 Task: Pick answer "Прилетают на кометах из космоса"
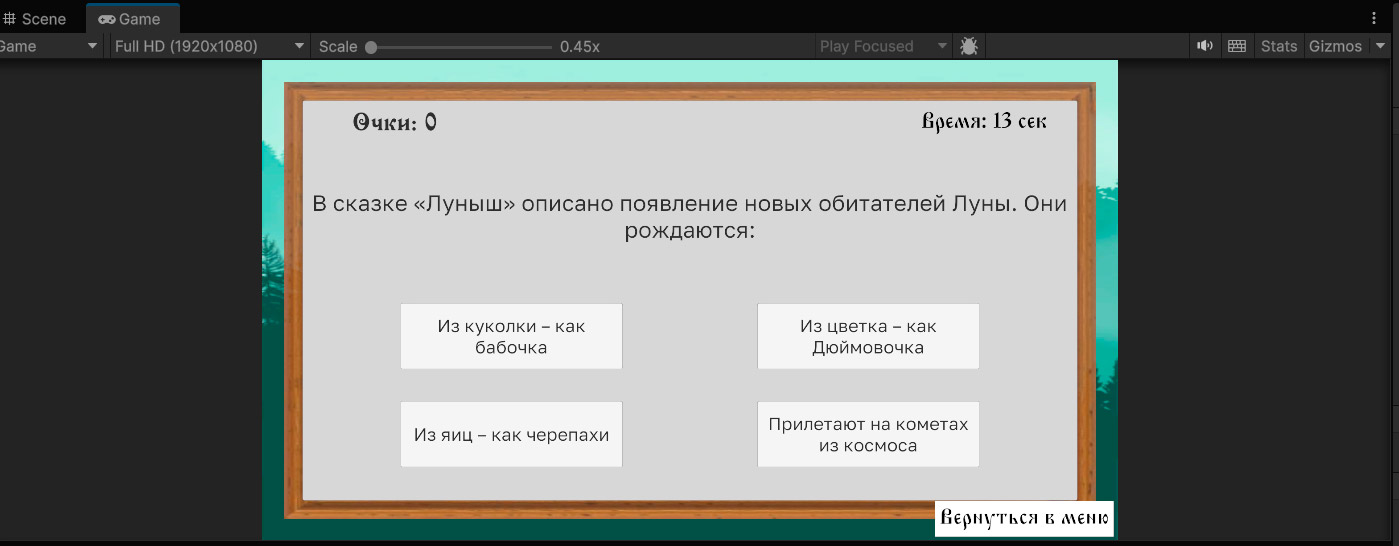868,435
